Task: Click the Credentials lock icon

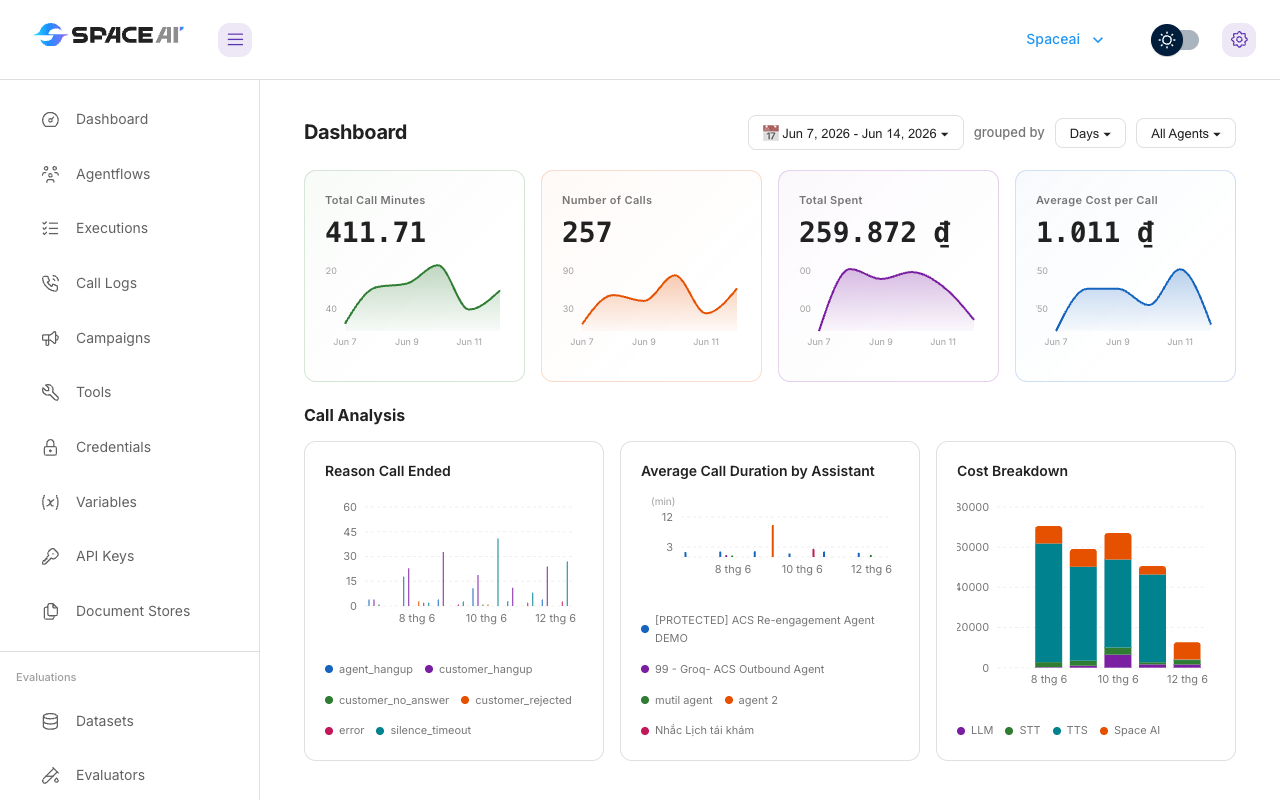Action: pos(50,447)
